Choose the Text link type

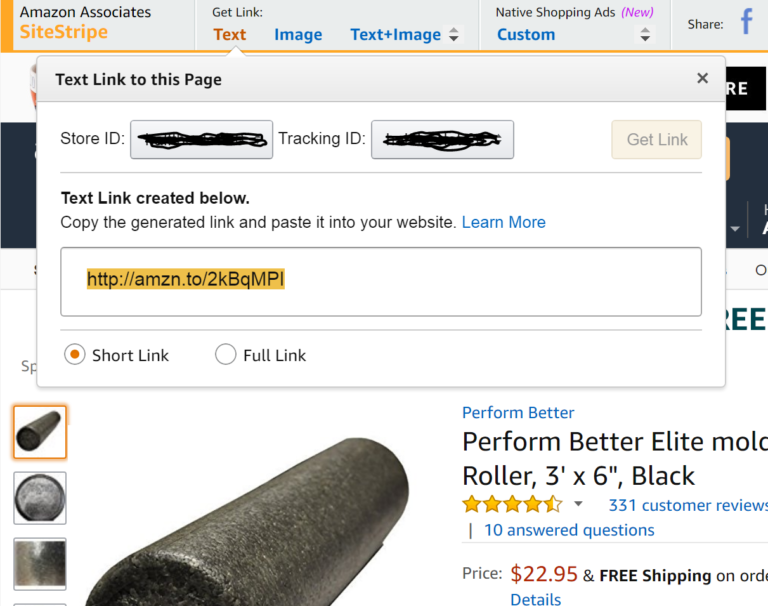(x=229, y=34)
